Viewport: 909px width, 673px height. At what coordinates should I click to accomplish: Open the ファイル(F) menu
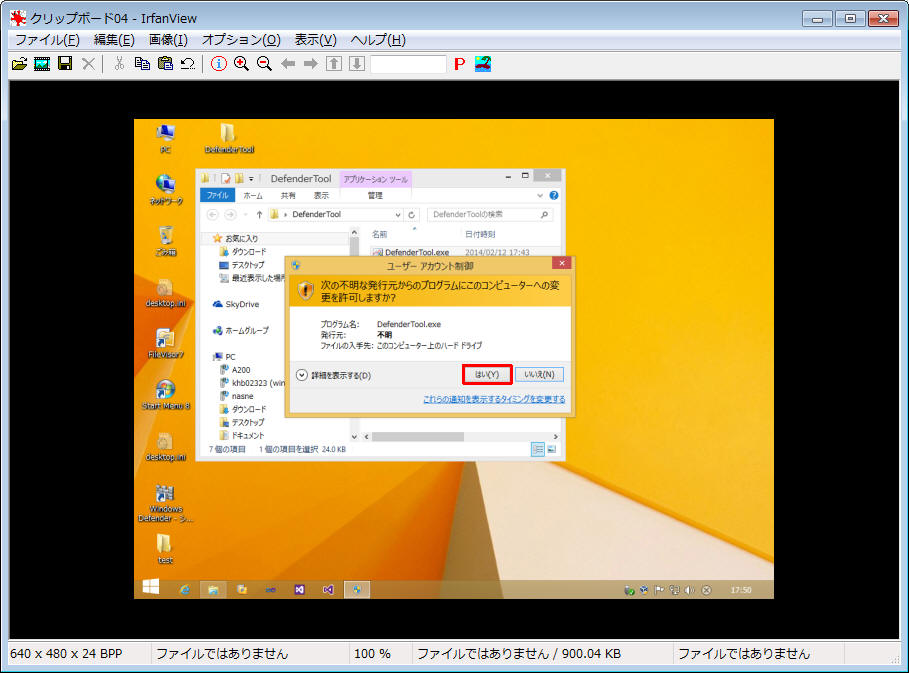(47, 40)
